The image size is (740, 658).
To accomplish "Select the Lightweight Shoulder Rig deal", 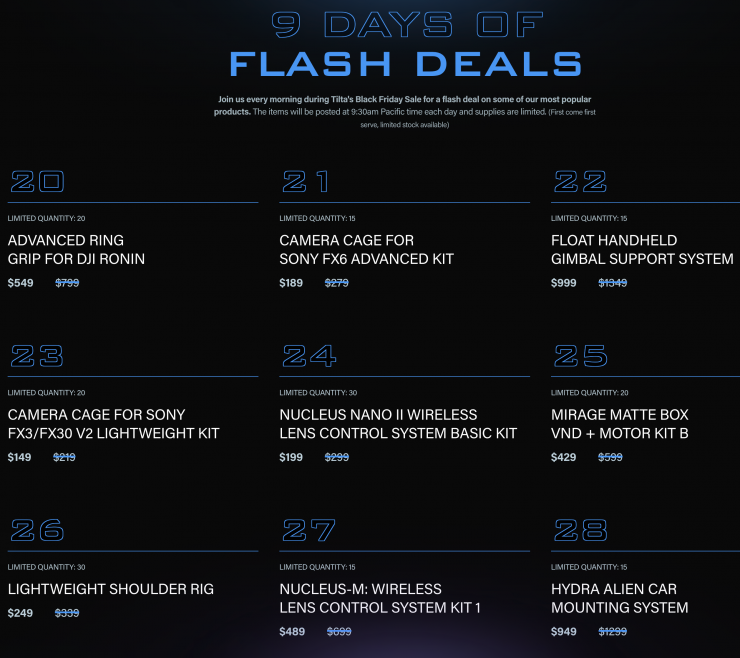I will point(110,589).
